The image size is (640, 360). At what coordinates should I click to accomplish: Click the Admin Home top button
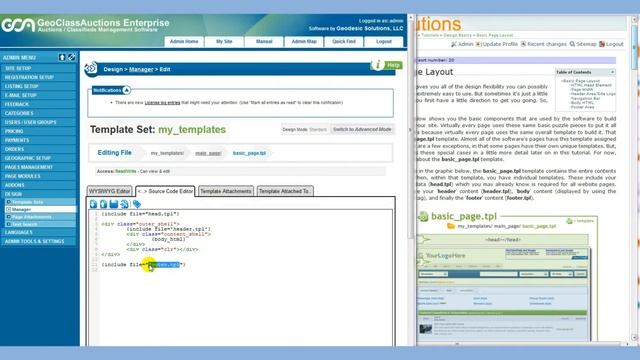pos(184,42)
